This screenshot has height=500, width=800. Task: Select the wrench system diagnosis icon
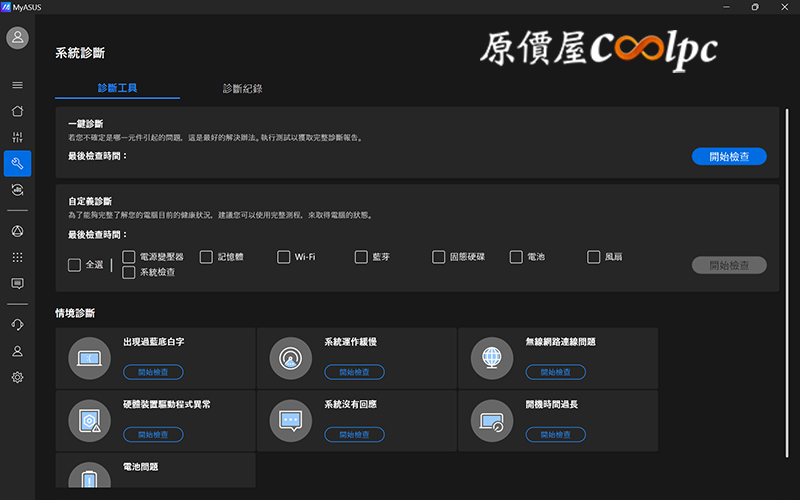(x=17, y=164)
